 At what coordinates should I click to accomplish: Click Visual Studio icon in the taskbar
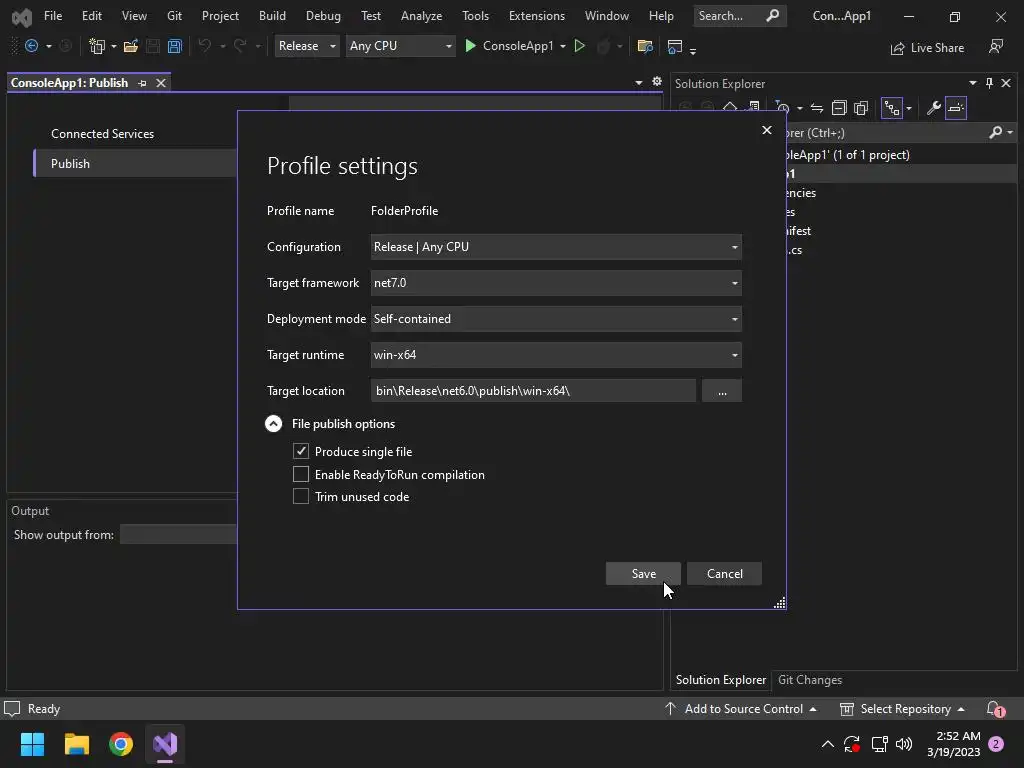click(165, 744)
